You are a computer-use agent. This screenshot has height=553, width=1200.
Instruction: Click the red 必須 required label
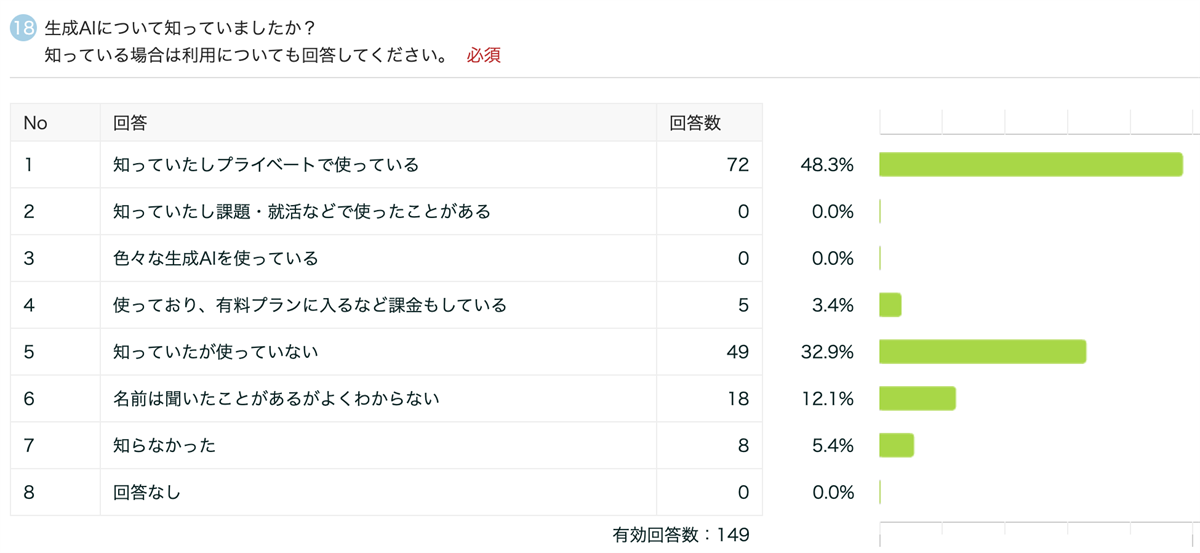pyautogui.click(x=483, y=56)
